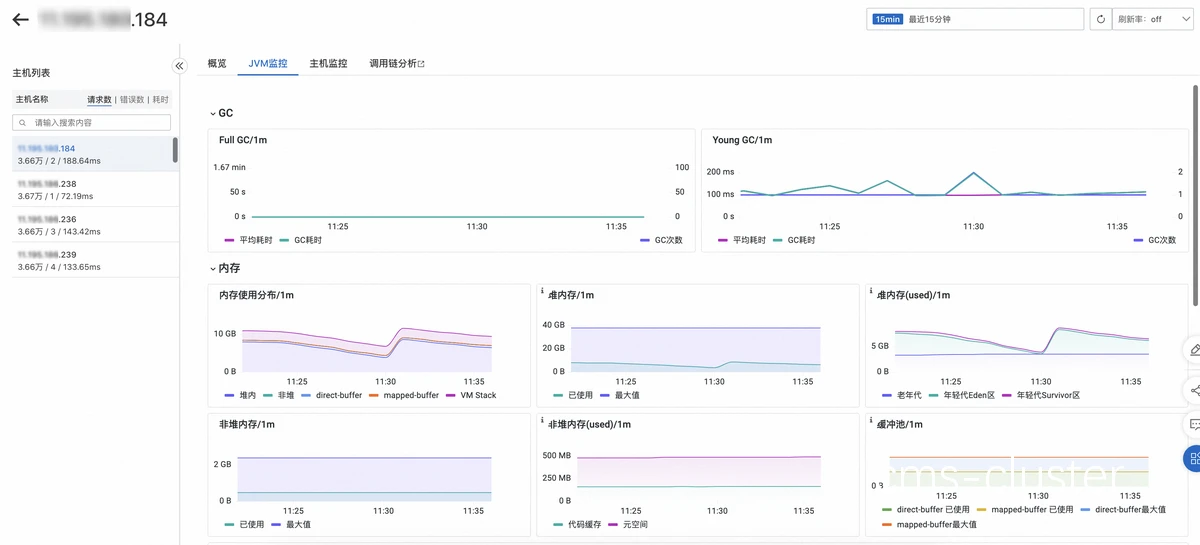Click the info icon beside 堆内存(used)/1m
Image resolution: width=1200 pixels, height=545 pixels.
click(x=871, y=292)
